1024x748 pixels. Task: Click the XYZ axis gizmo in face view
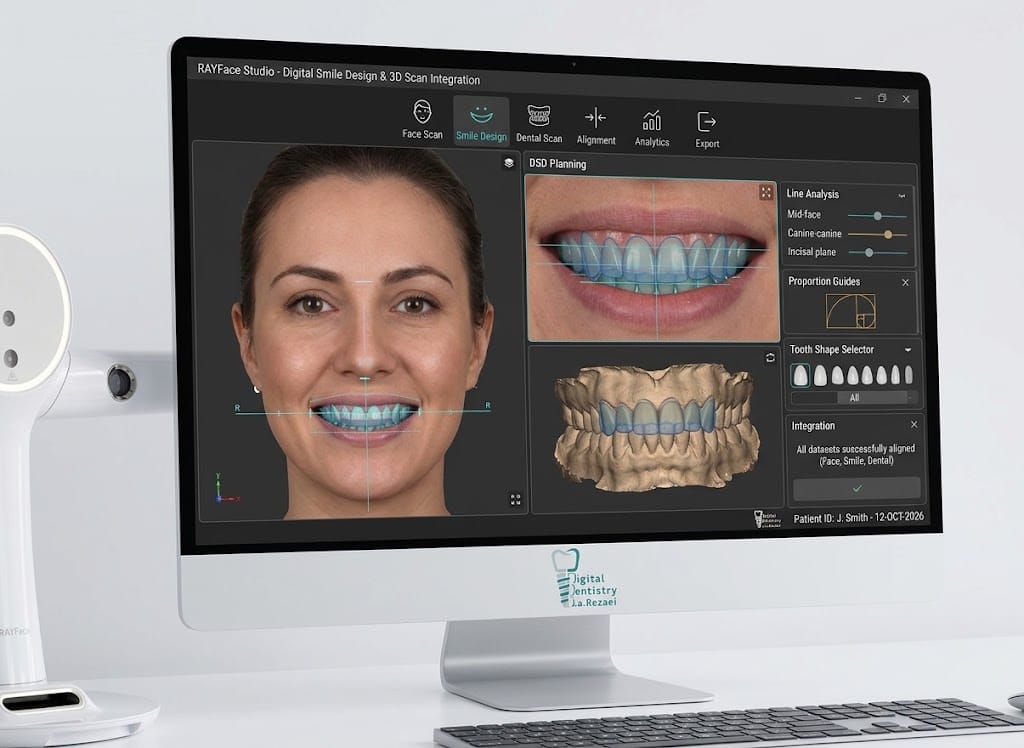pyautogui.click(x=225, y=489)
